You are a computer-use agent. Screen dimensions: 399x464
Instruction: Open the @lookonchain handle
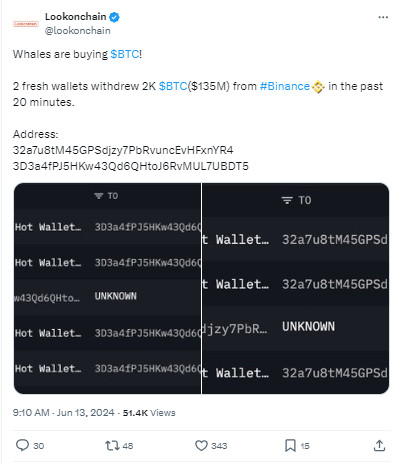78,31
